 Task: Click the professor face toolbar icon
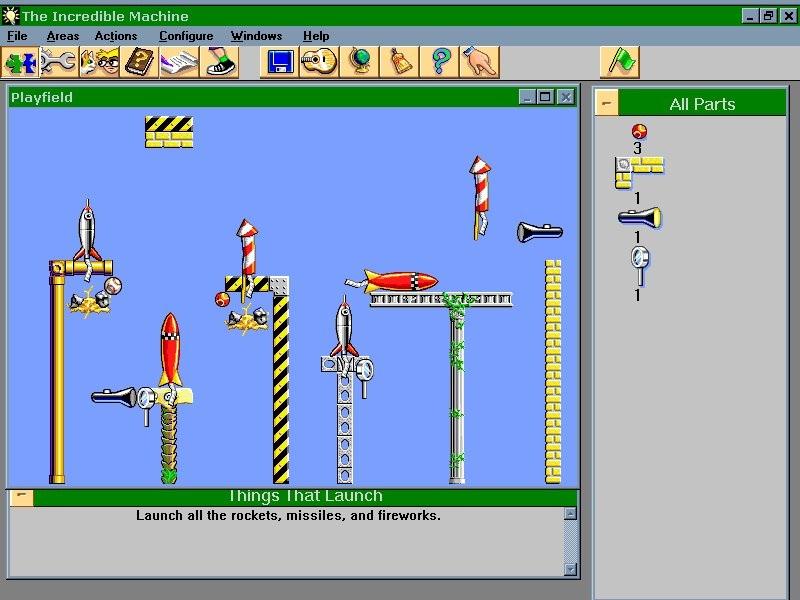coord(98,62)
